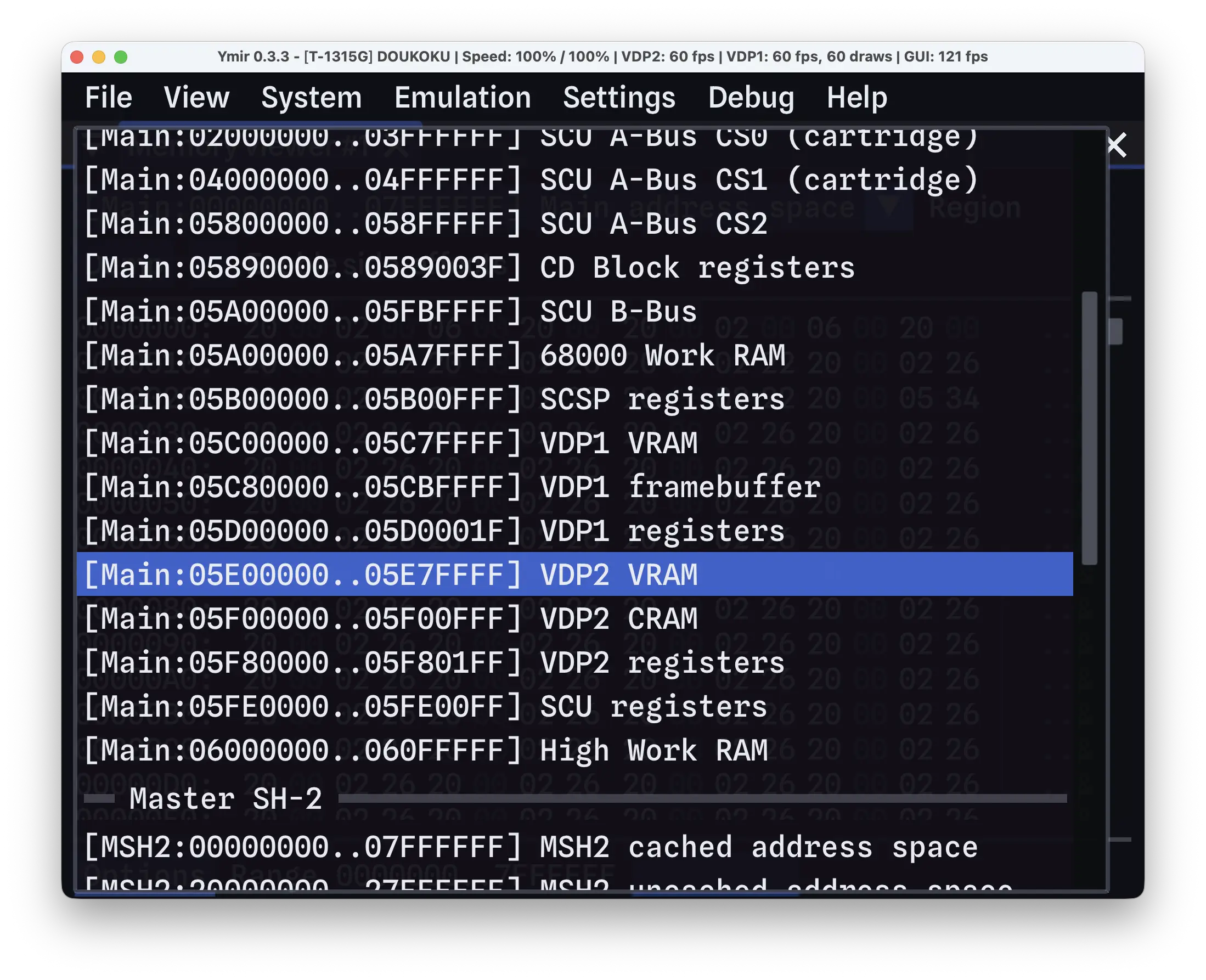Open the Emulation menu
The image size is (1206, 980).
[462, 97]
